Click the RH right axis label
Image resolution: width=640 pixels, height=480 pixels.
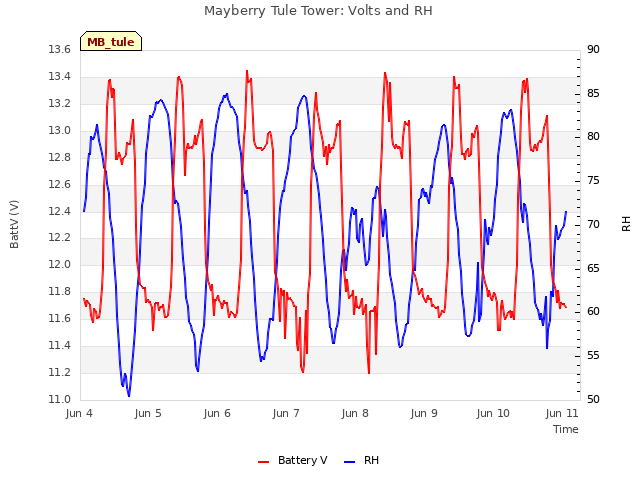[x=626, y=224]
